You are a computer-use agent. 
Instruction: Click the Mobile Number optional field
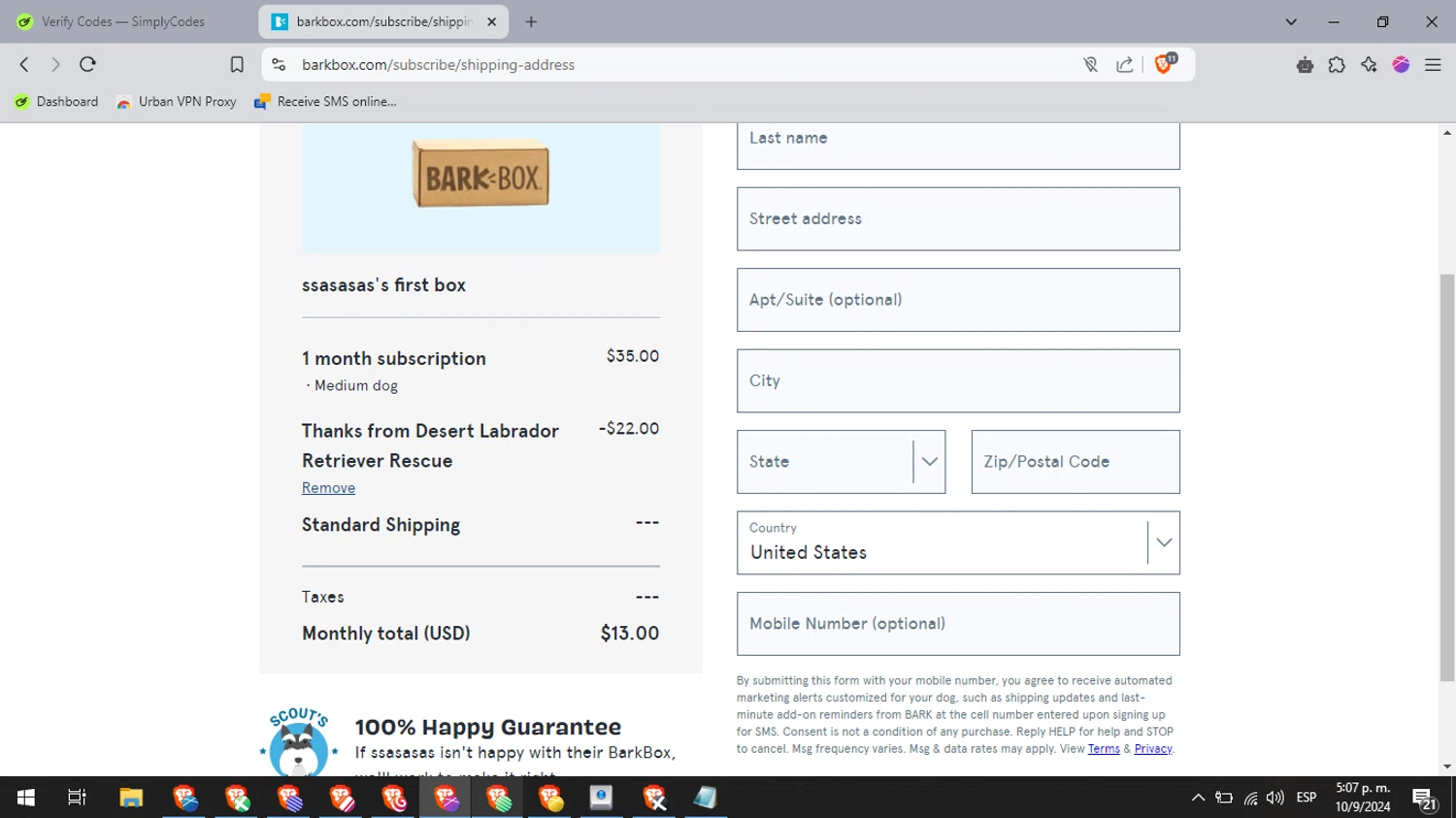958,624
